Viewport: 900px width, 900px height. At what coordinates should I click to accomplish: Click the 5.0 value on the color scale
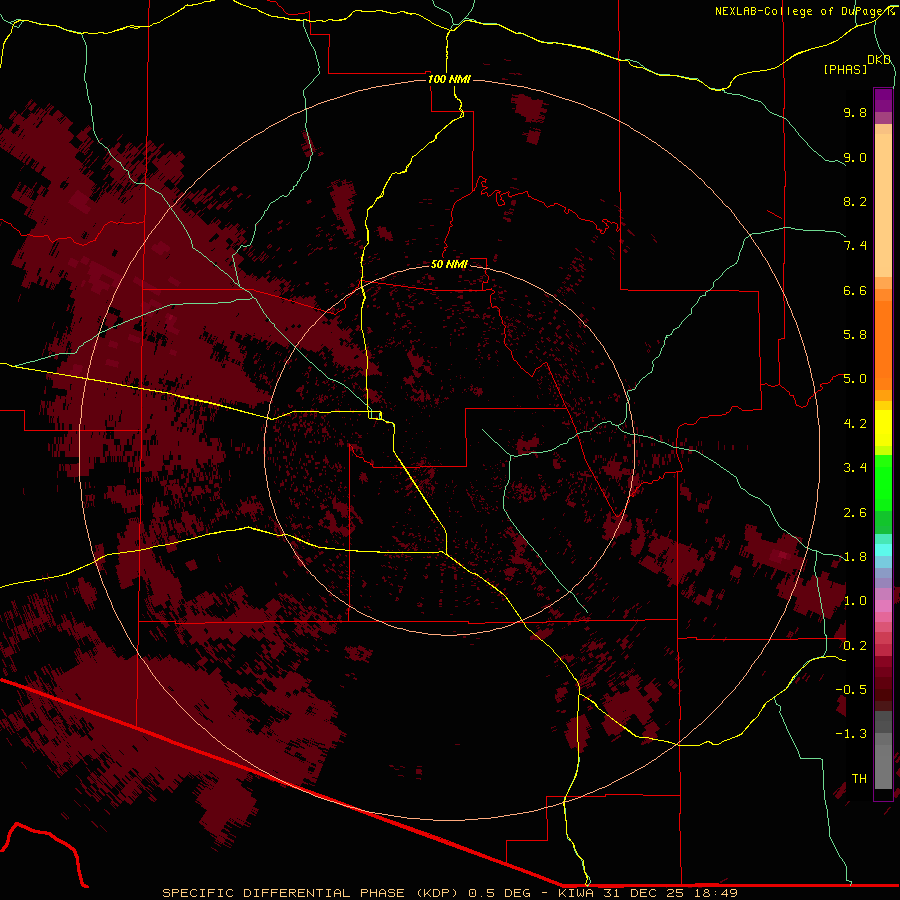pyautogui.click(x=855, y=379)
